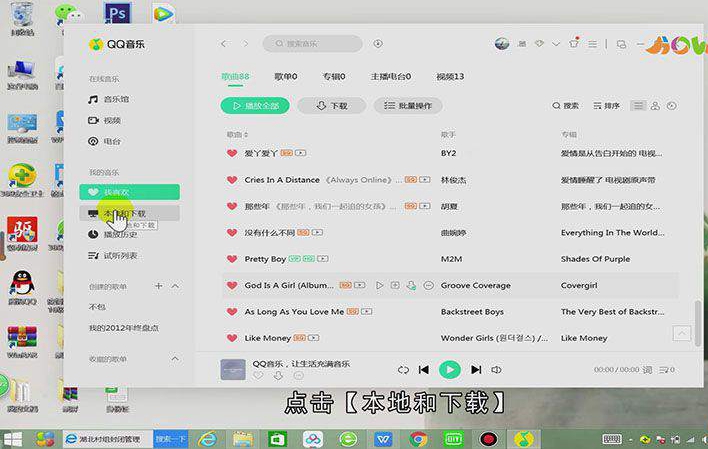Toggle heart for Like Money

pos(232,338)
